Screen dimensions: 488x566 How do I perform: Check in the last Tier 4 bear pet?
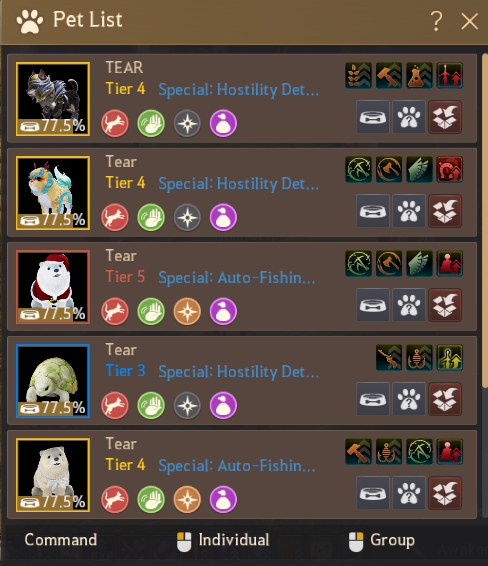tap(445, 493)
